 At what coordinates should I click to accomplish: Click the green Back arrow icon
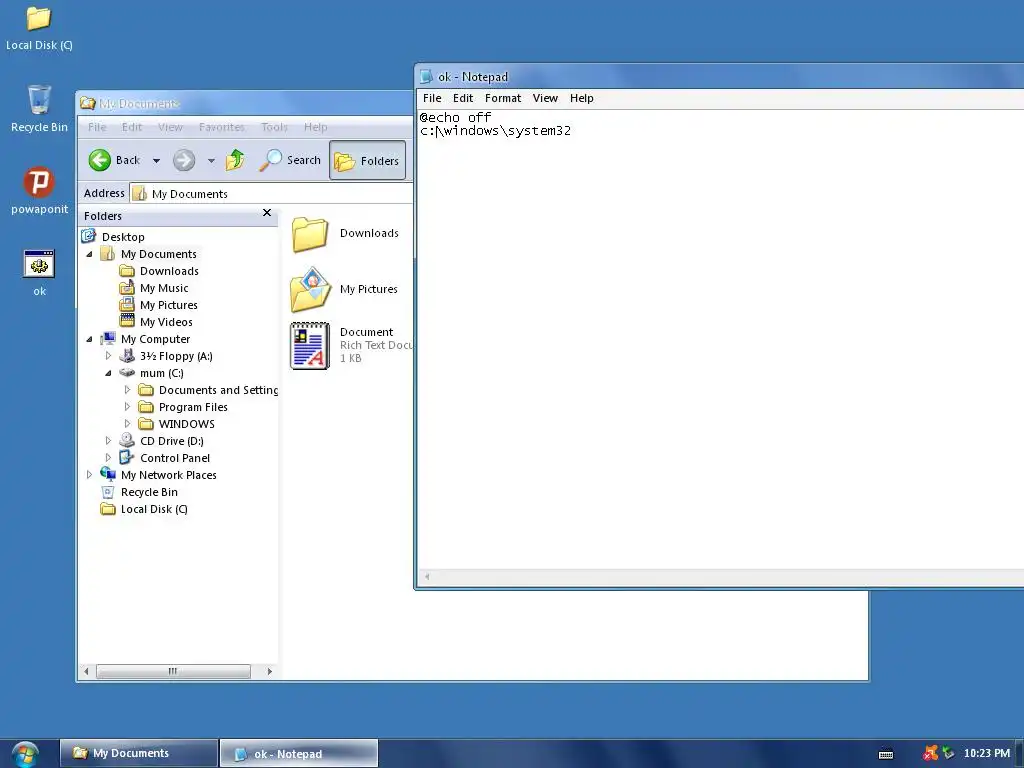pyautogui.click(x=100, y=160)
